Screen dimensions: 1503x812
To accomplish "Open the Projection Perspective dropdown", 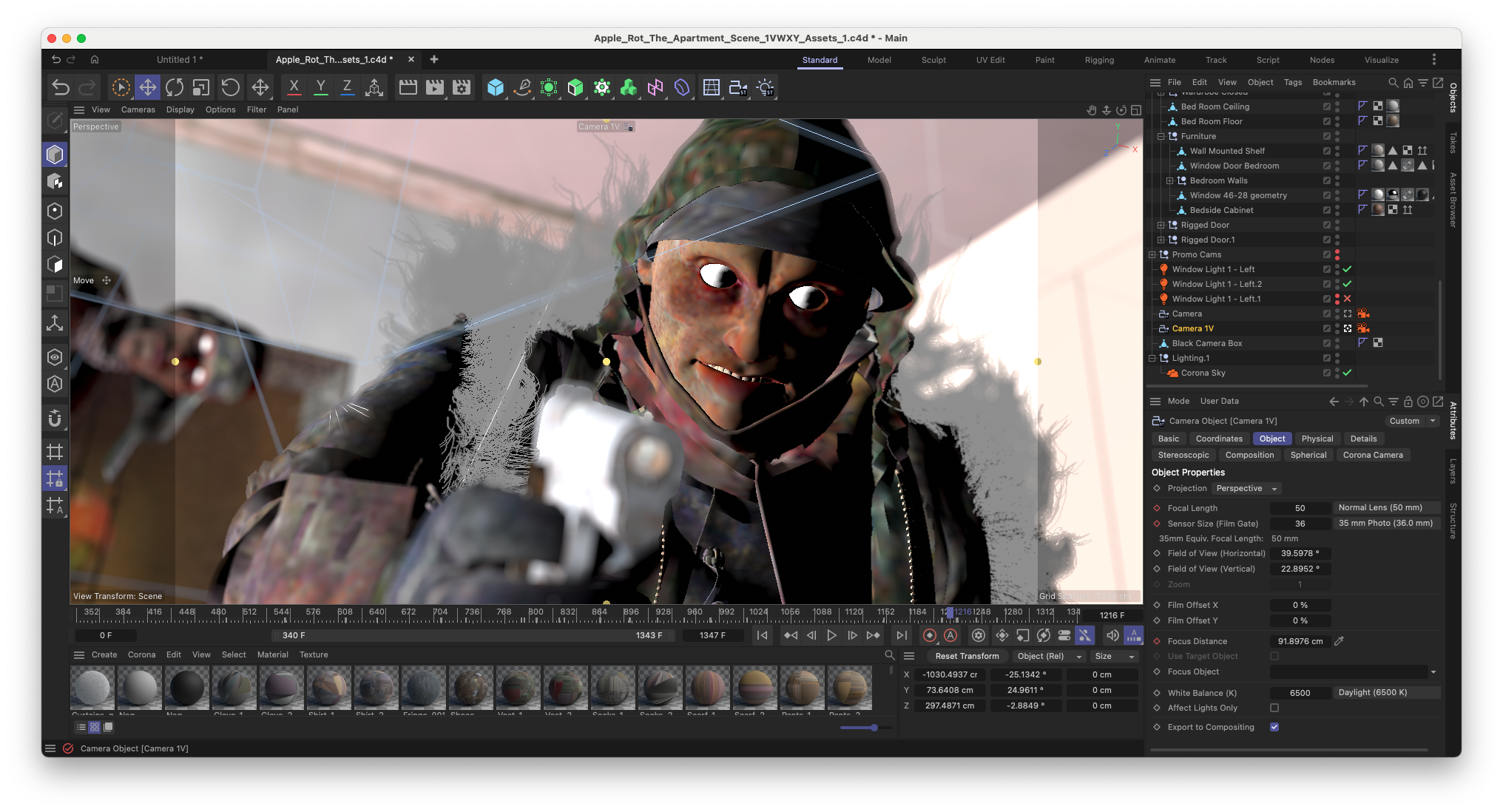I will click(x=1246, y=489).
